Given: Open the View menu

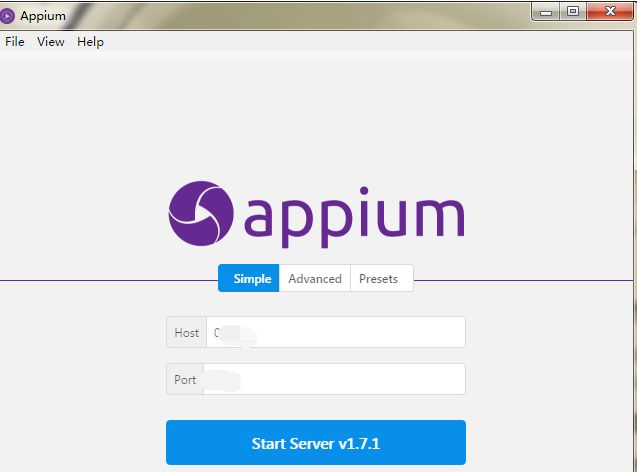Looking at the screenshot, I should (50, 42).
